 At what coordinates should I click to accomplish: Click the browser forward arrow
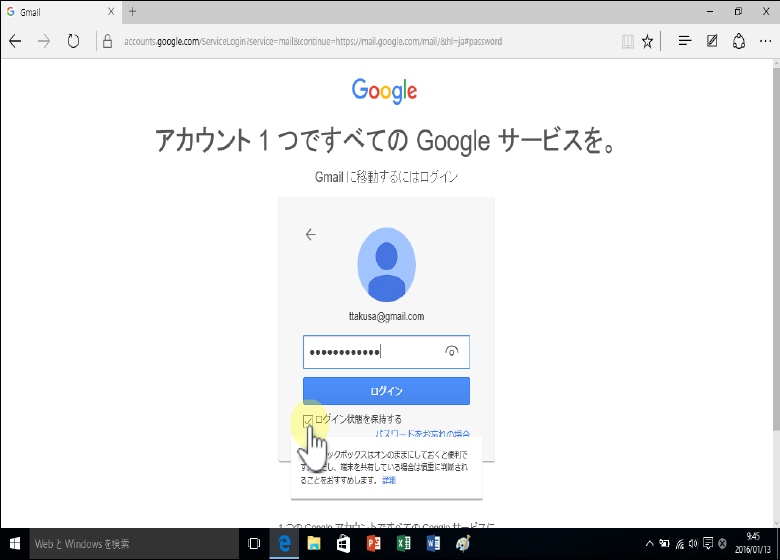44,41
